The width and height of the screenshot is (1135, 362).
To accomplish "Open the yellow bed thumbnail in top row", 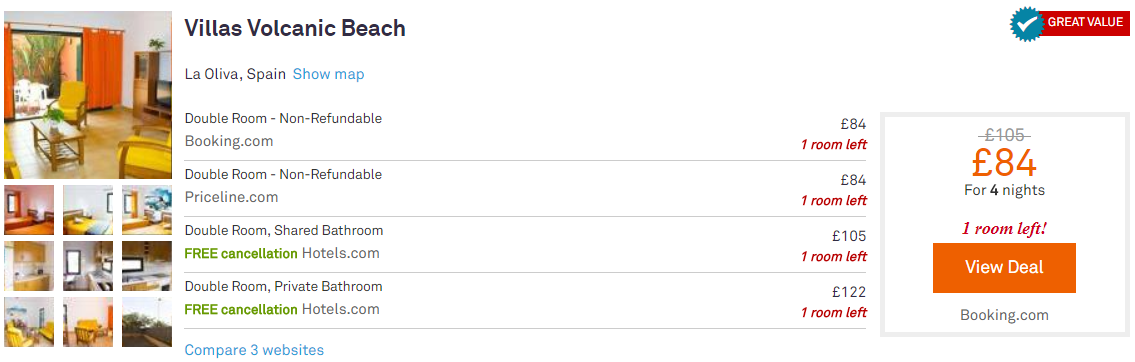I will click(x=88, y=210).
